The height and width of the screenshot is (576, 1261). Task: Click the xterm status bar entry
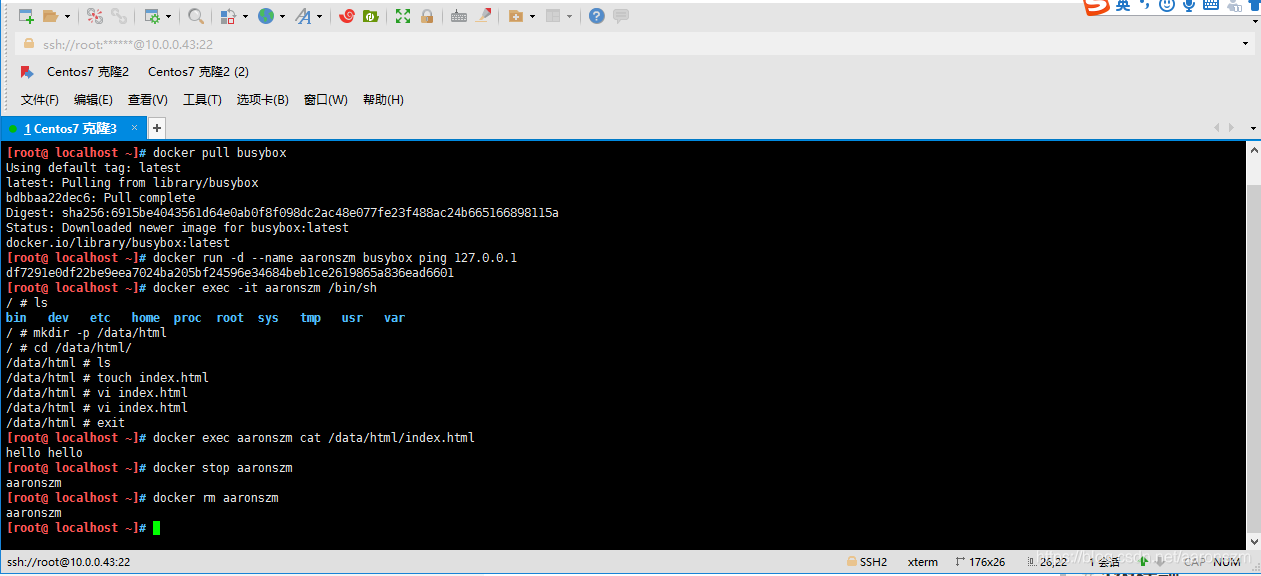coord(922,562)
